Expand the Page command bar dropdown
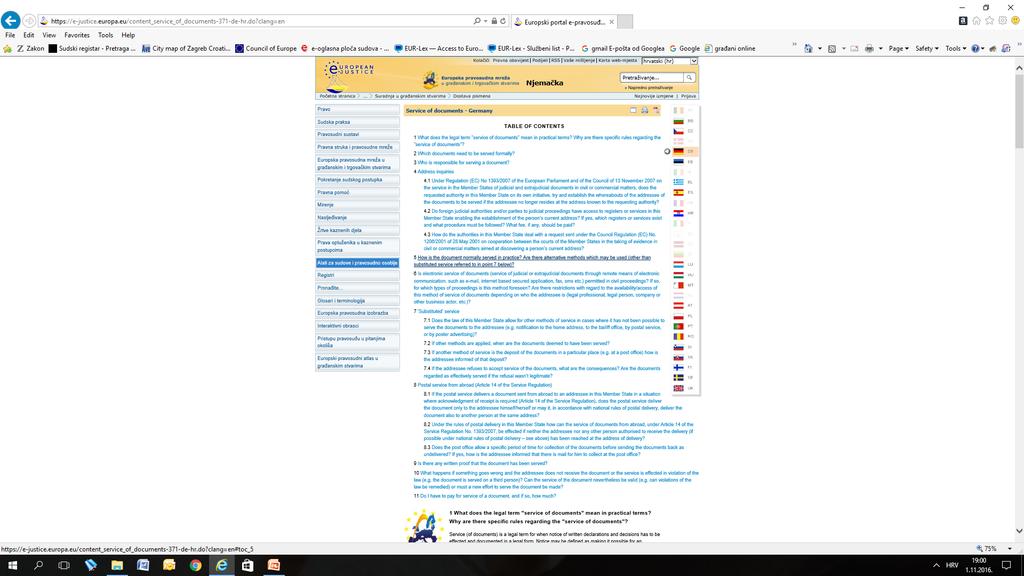The width and height of the screenshot is (1024, 576). click(899, 48)
